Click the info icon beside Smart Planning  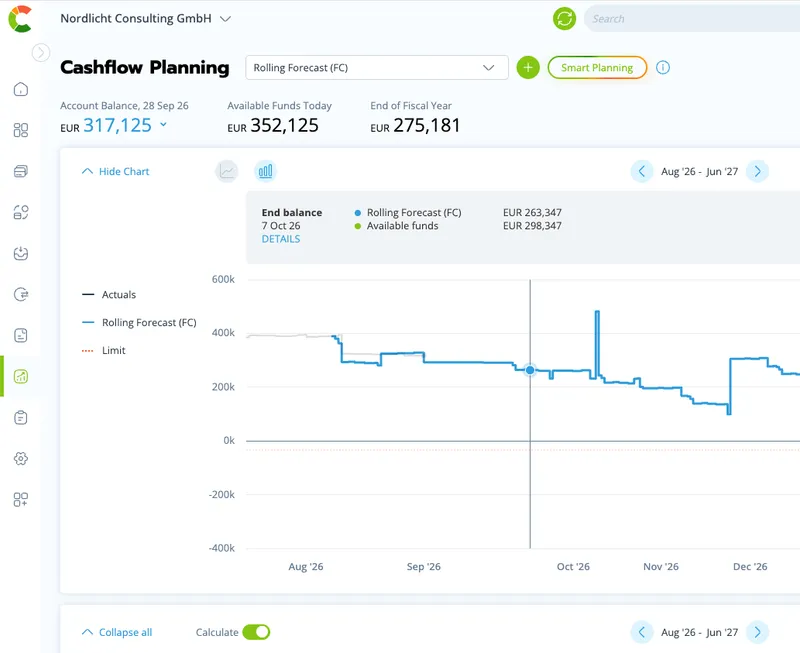[663, 67]
